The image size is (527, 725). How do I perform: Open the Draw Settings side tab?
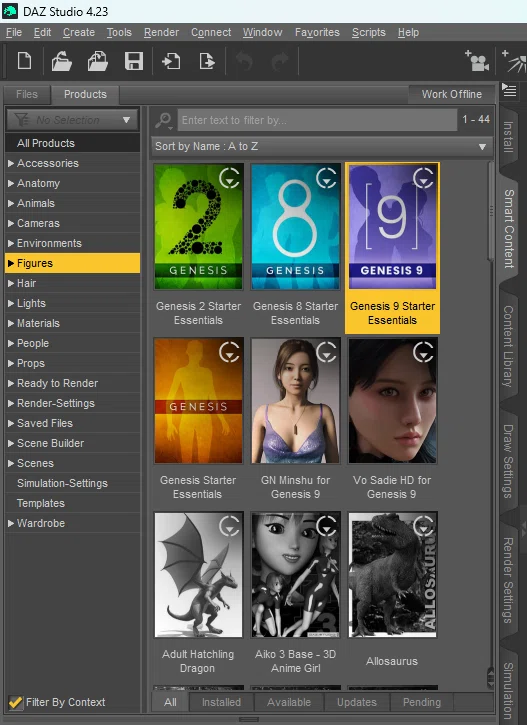[x=509, y=461]
